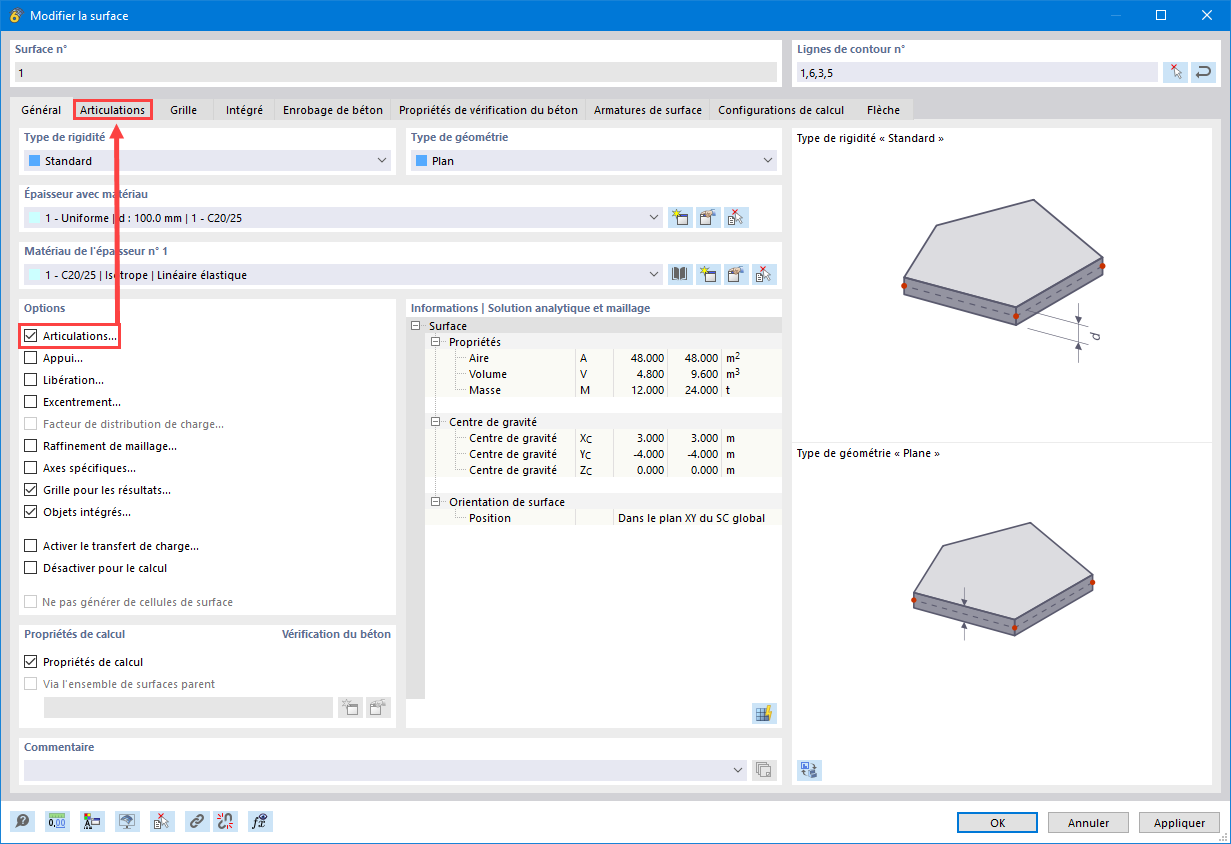Click the formula fx icon in bottom toolbar
The height and width of the screenshot is (844, 1231).
coord(261,822)
